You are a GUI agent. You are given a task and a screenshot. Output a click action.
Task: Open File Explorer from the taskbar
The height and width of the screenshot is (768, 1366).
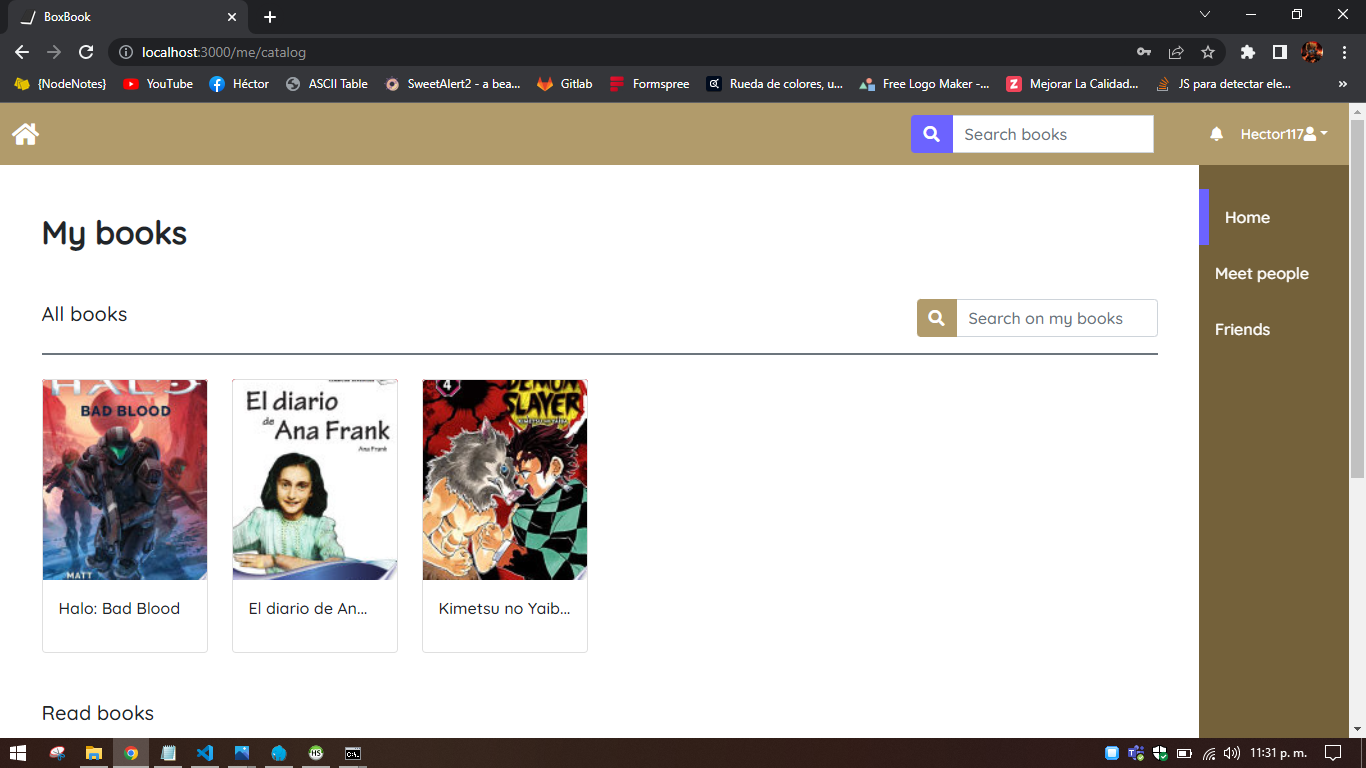(x=93, y=753)
